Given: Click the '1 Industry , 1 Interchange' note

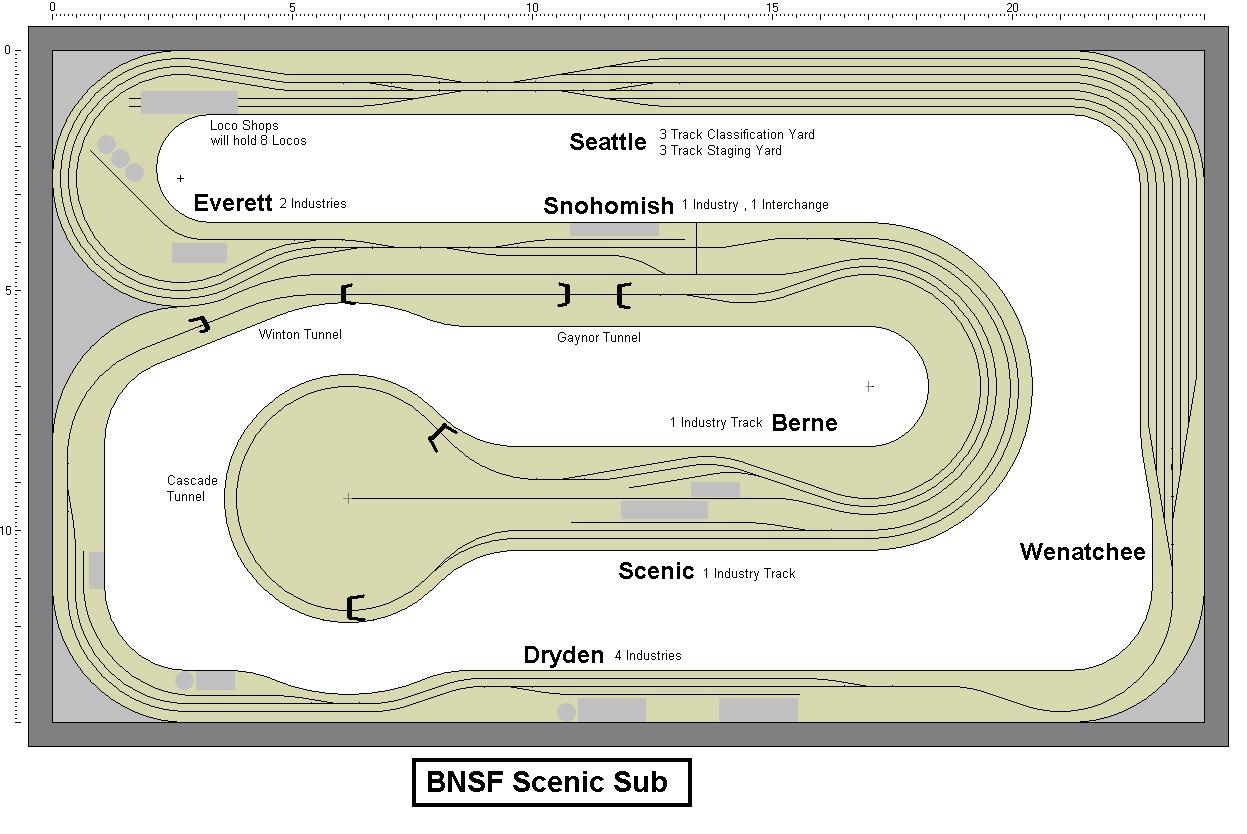Looking at the screenshot, I should tap(755, 205).
